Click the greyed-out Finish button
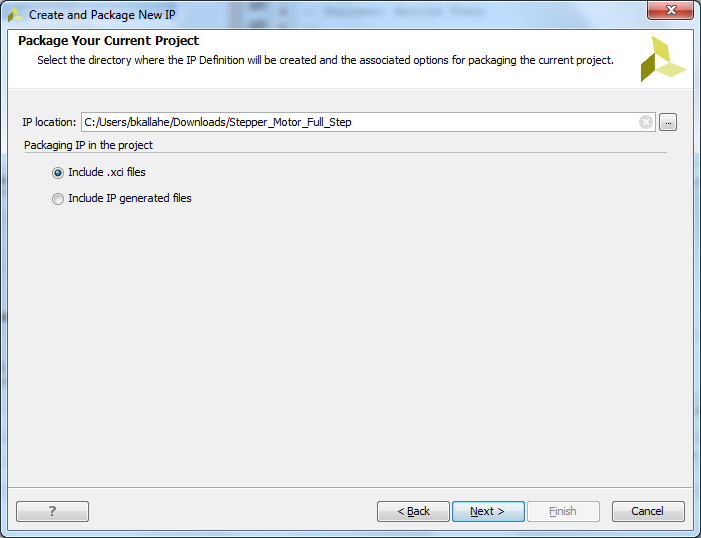This screenshot has width=701, height=538. pyautogui.click(x=563, y=511)
